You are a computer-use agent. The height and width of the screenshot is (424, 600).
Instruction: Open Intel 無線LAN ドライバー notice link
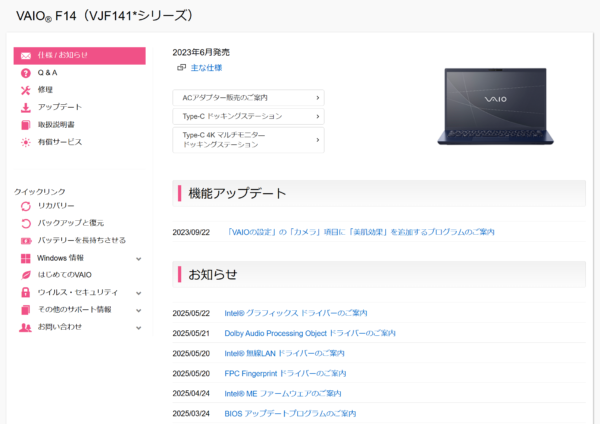[284, 353]
